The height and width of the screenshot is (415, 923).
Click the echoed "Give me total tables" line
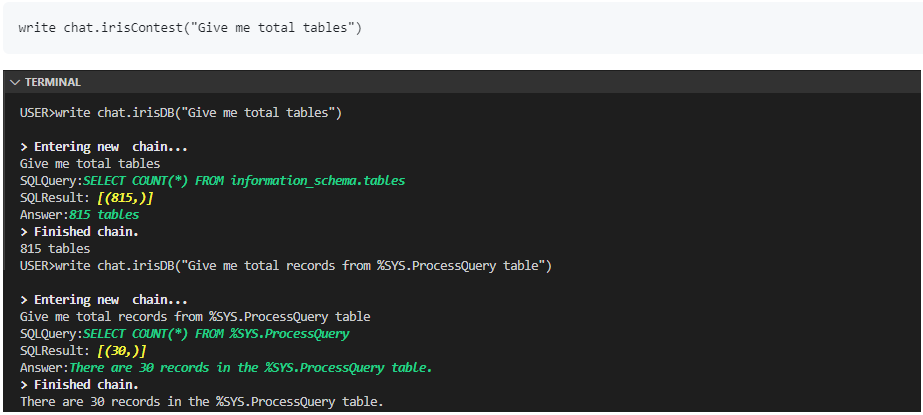pyautogui.click(x=90, y=164)
